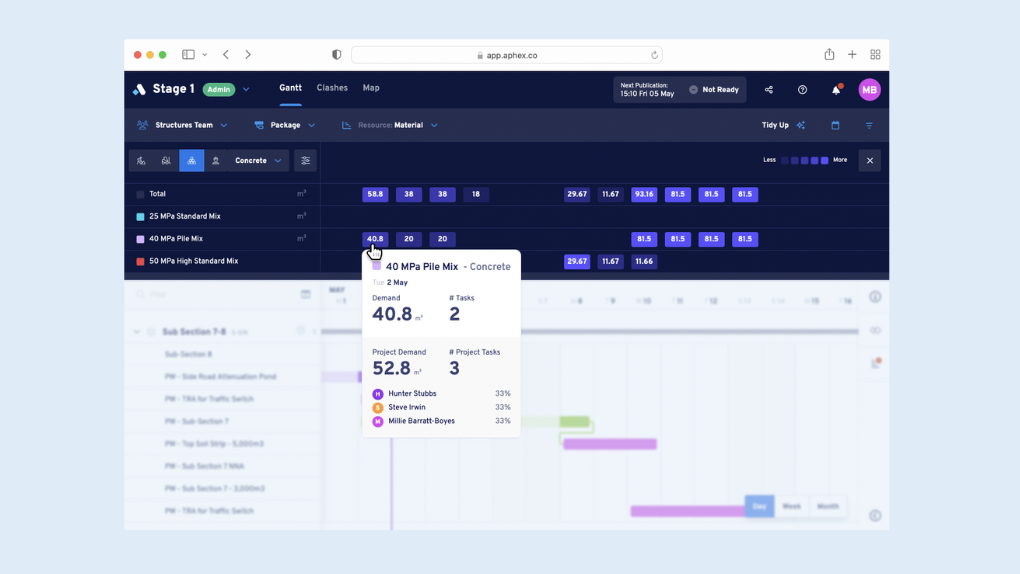Open resource settings sliders icon
This screenshot has width=1020, height=574.
pos(306,161)
